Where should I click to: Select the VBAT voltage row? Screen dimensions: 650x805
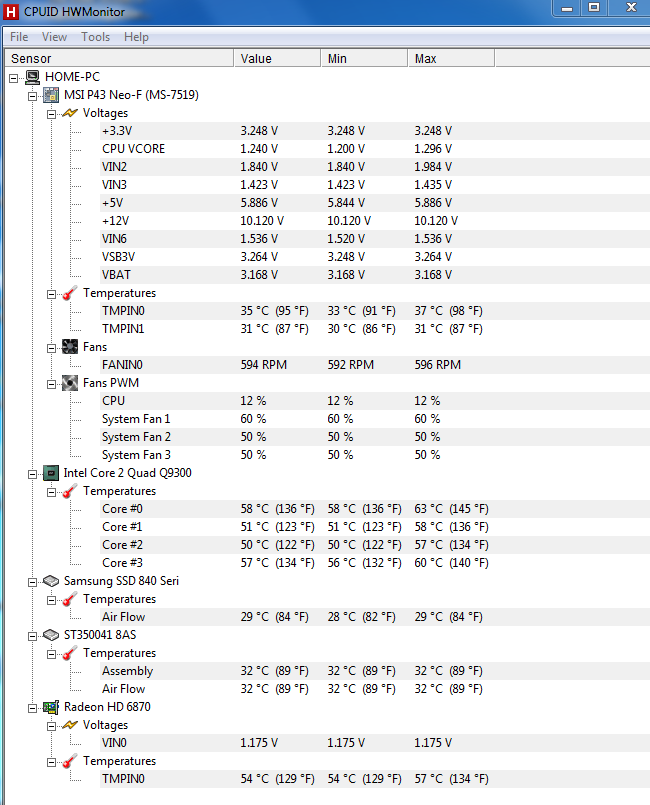[x=375, y=275]
